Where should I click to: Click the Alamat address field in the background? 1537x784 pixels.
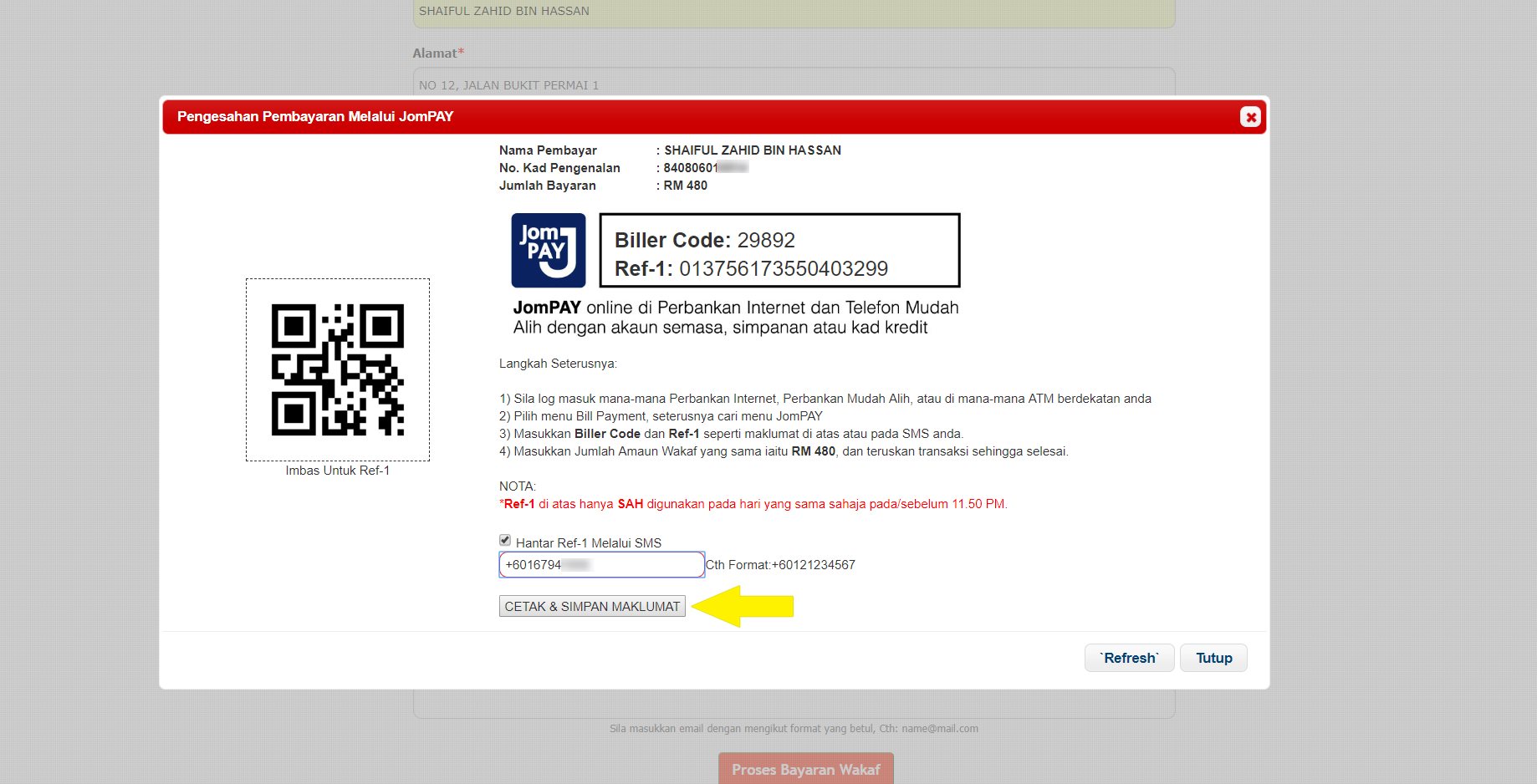click(793, 84)
